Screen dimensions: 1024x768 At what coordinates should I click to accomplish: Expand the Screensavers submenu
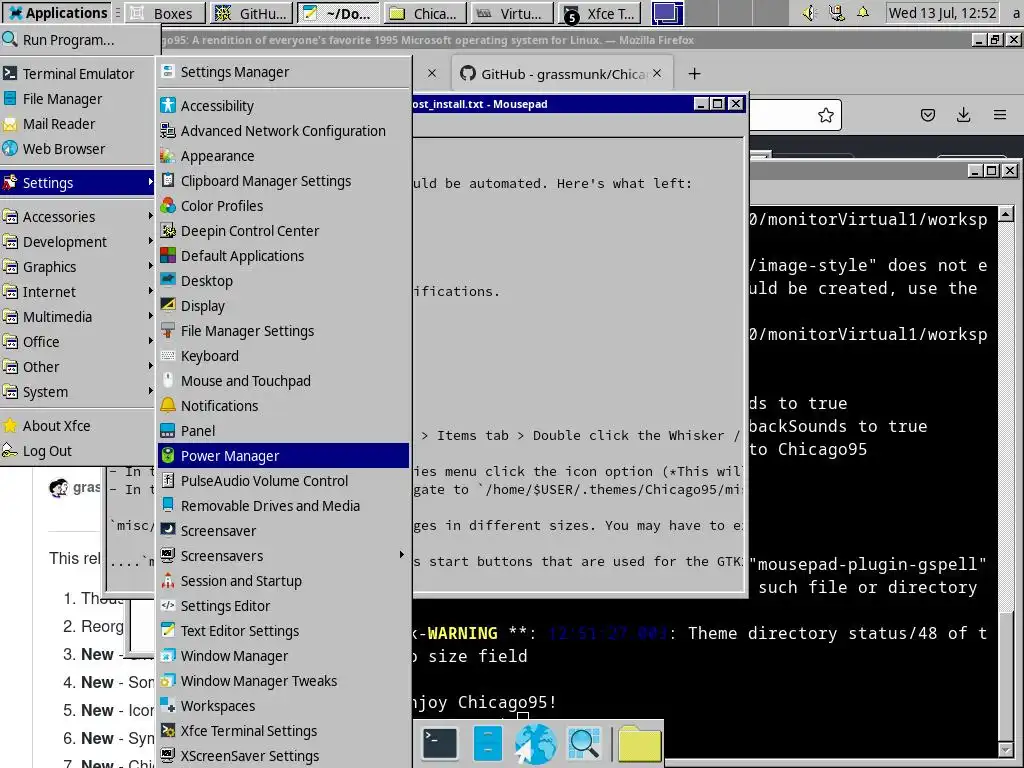tap(283, 556)
